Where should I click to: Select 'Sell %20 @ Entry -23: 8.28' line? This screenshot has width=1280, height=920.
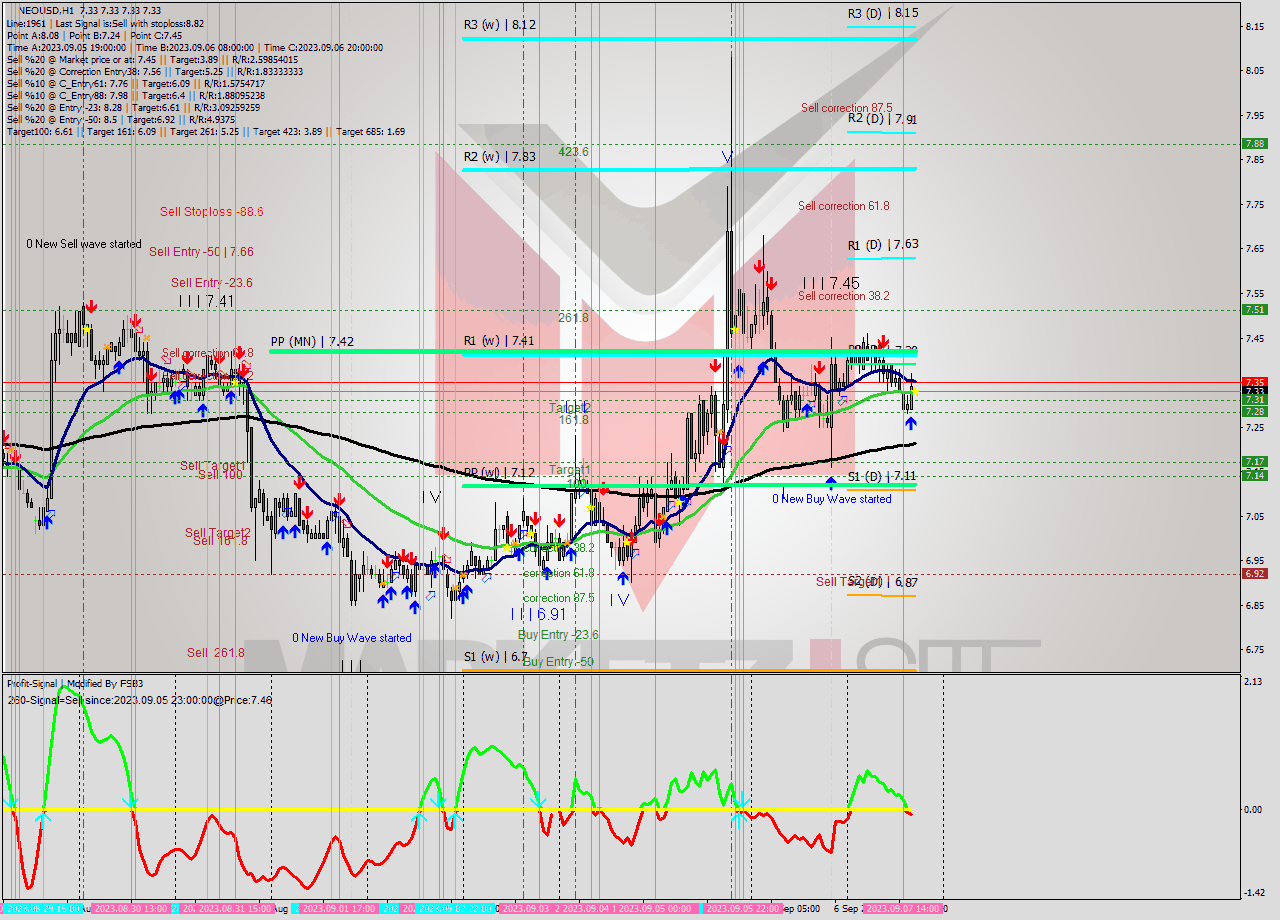point(133,107)
